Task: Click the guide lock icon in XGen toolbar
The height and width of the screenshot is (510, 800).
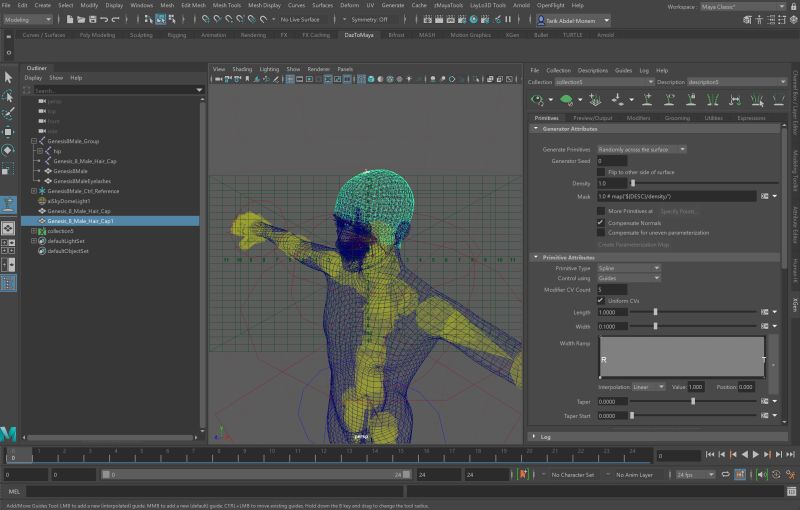Action: pos(691,99)
